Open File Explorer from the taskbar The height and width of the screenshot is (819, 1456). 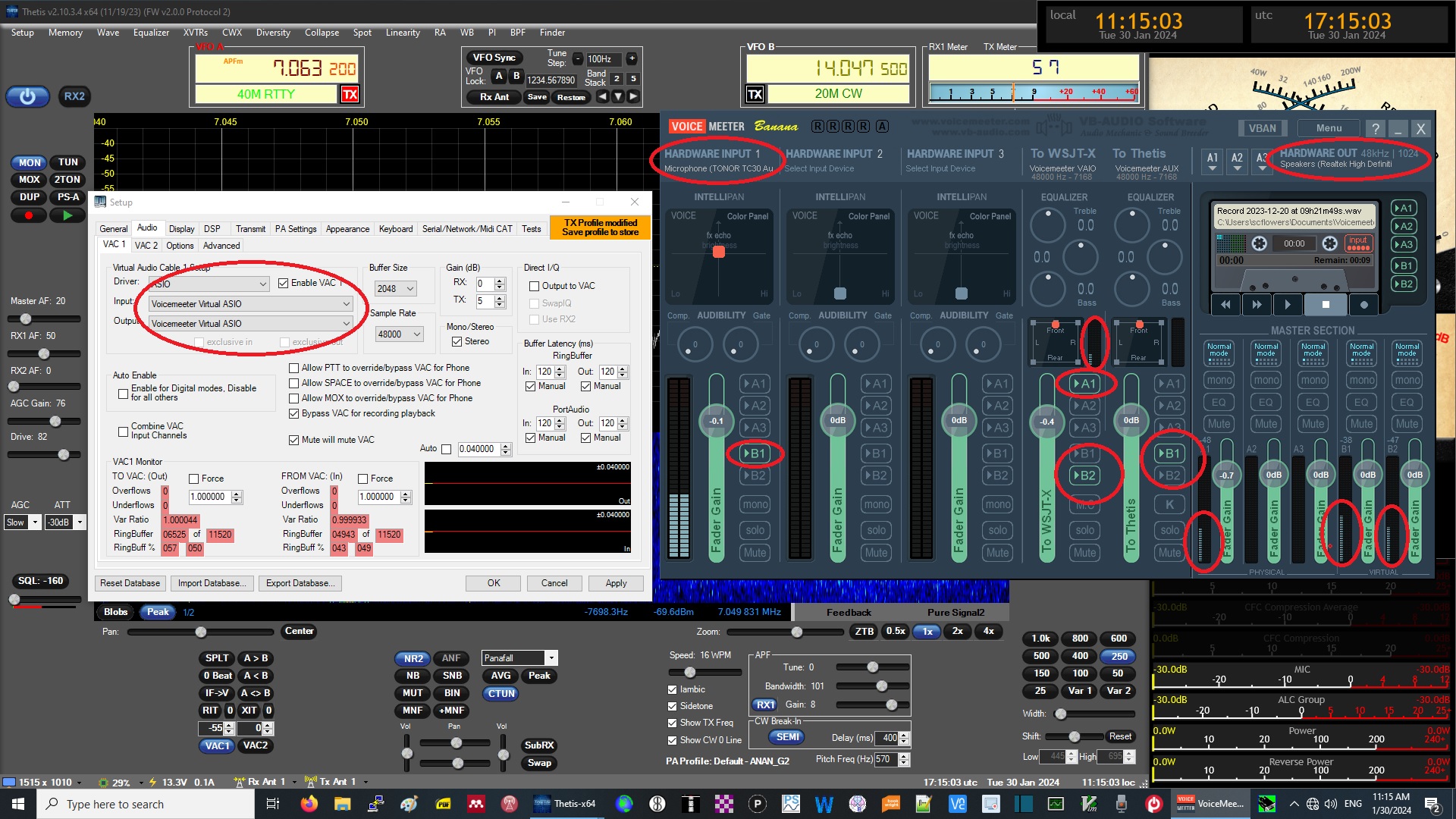coord(342,804)
